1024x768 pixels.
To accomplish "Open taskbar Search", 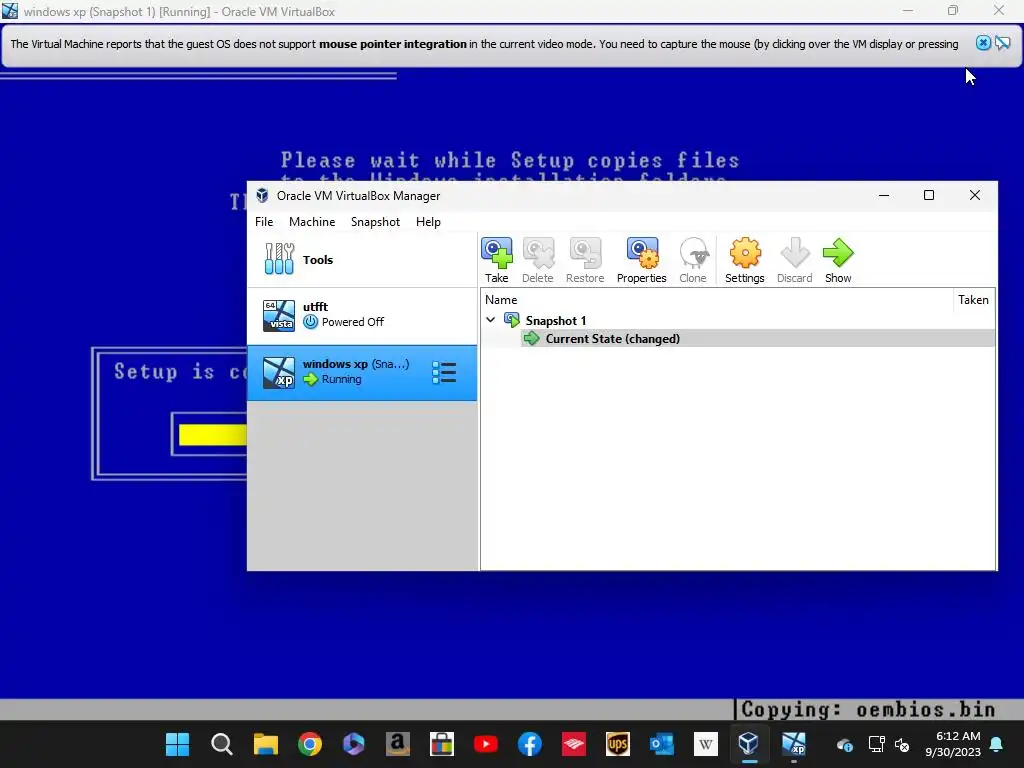I will click(221, 744).
